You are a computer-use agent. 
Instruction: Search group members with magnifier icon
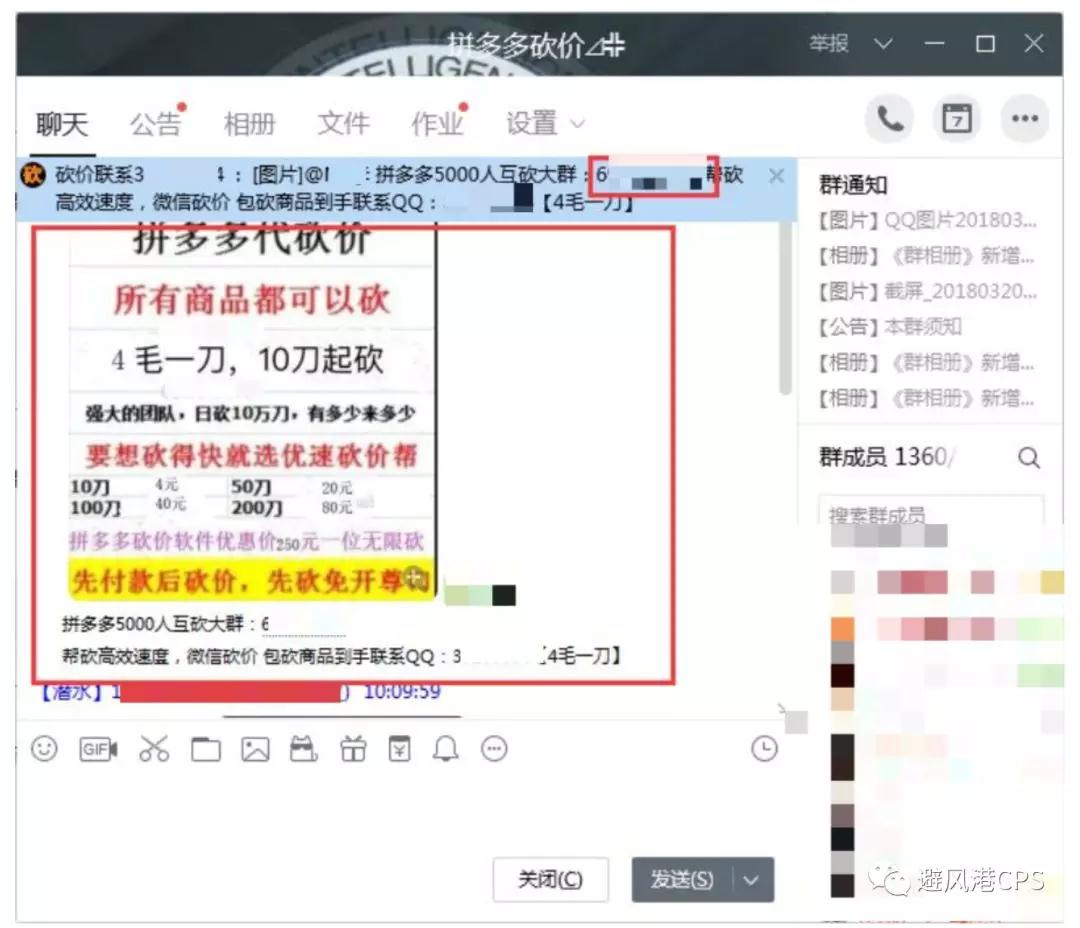click(x=1029, y=457)
